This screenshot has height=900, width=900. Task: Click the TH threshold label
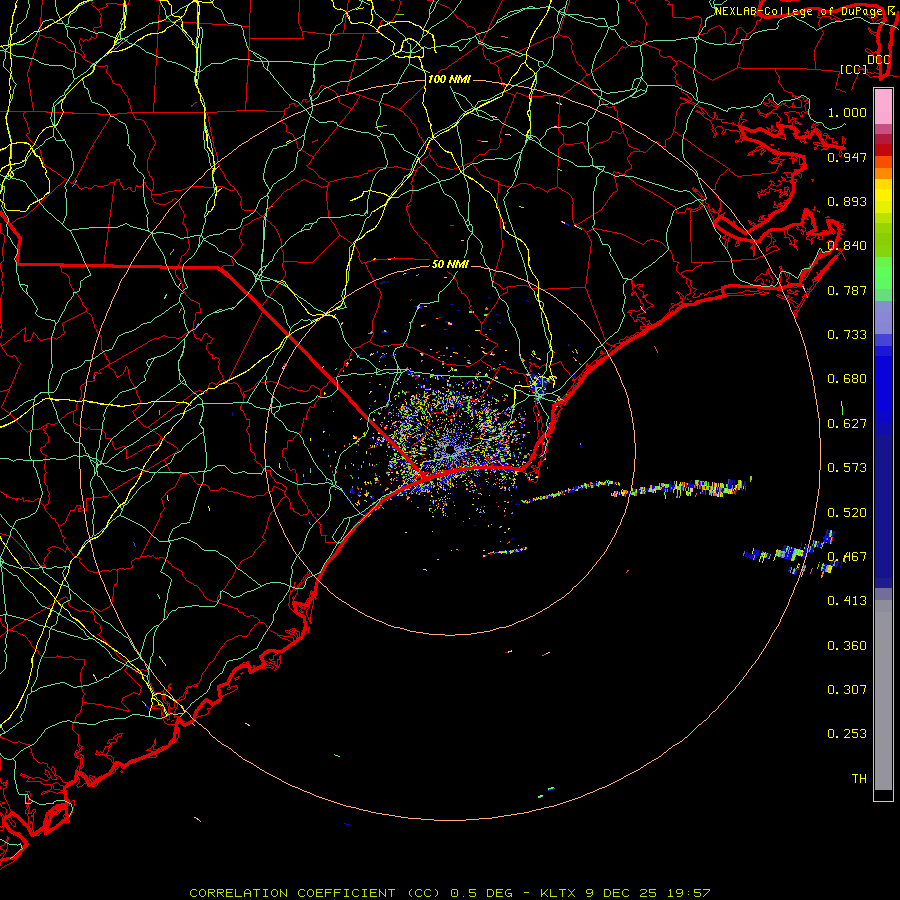[859, 779]
